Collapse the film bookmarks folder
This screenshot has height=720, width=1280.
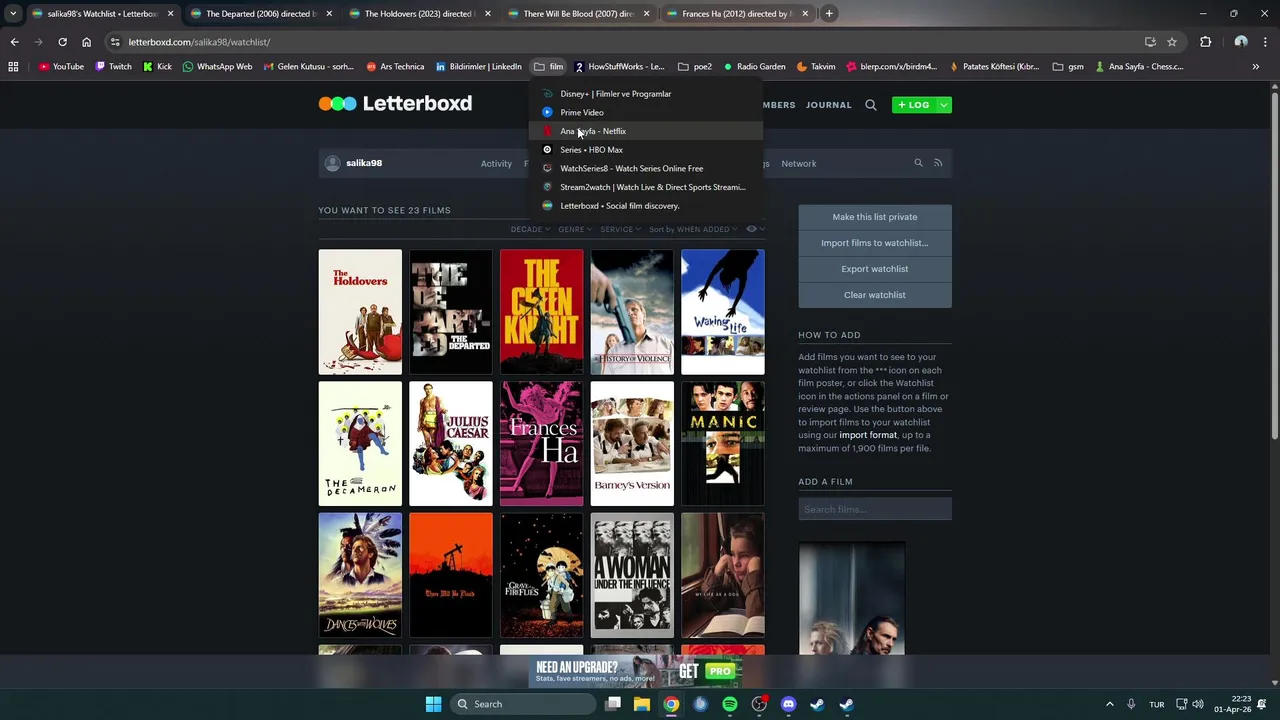549,67
